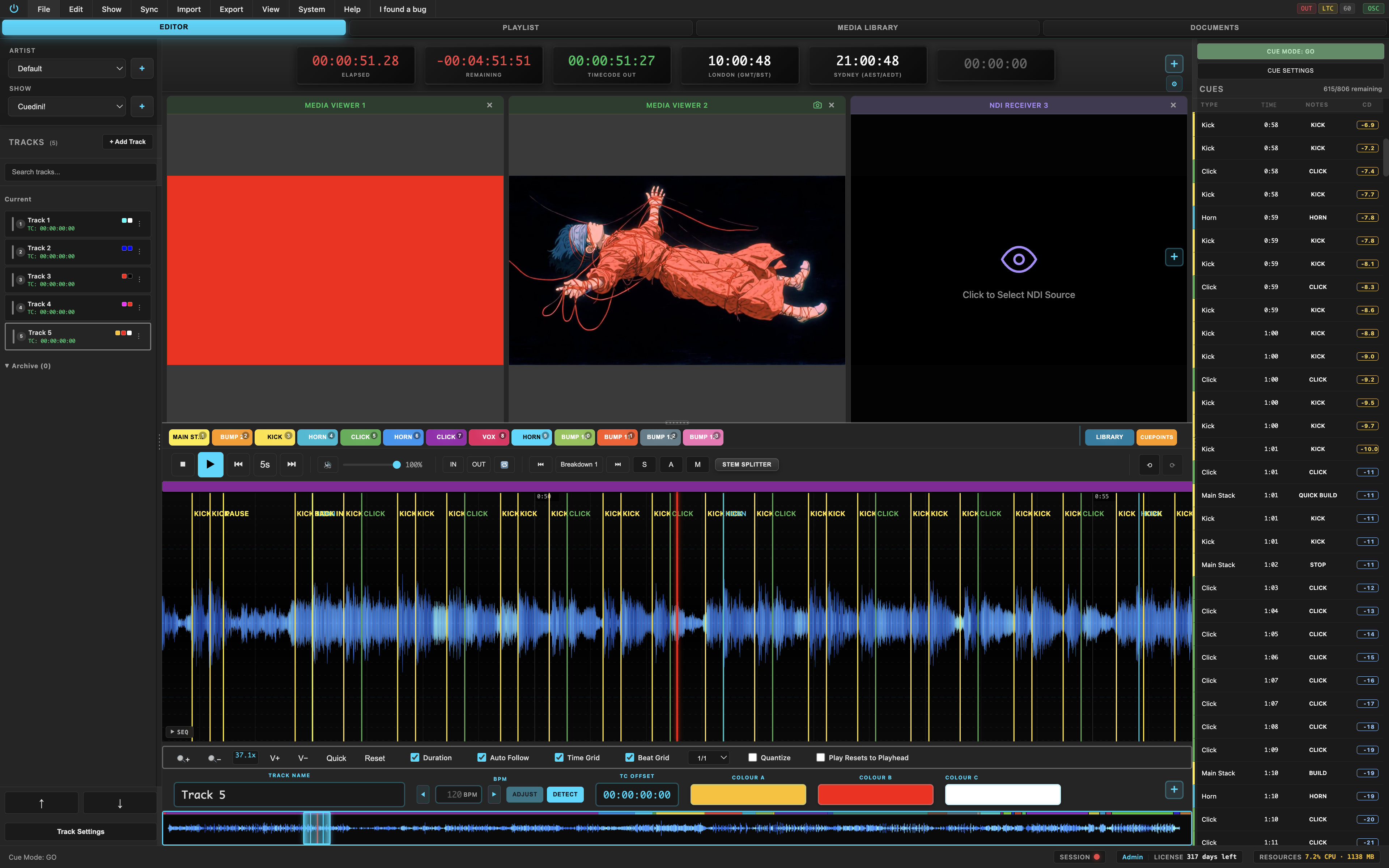Image resolution: width=1389 pixels, height=868 pixels.
Task: Enable the Quantize checkbox
Action: point(752,757)
